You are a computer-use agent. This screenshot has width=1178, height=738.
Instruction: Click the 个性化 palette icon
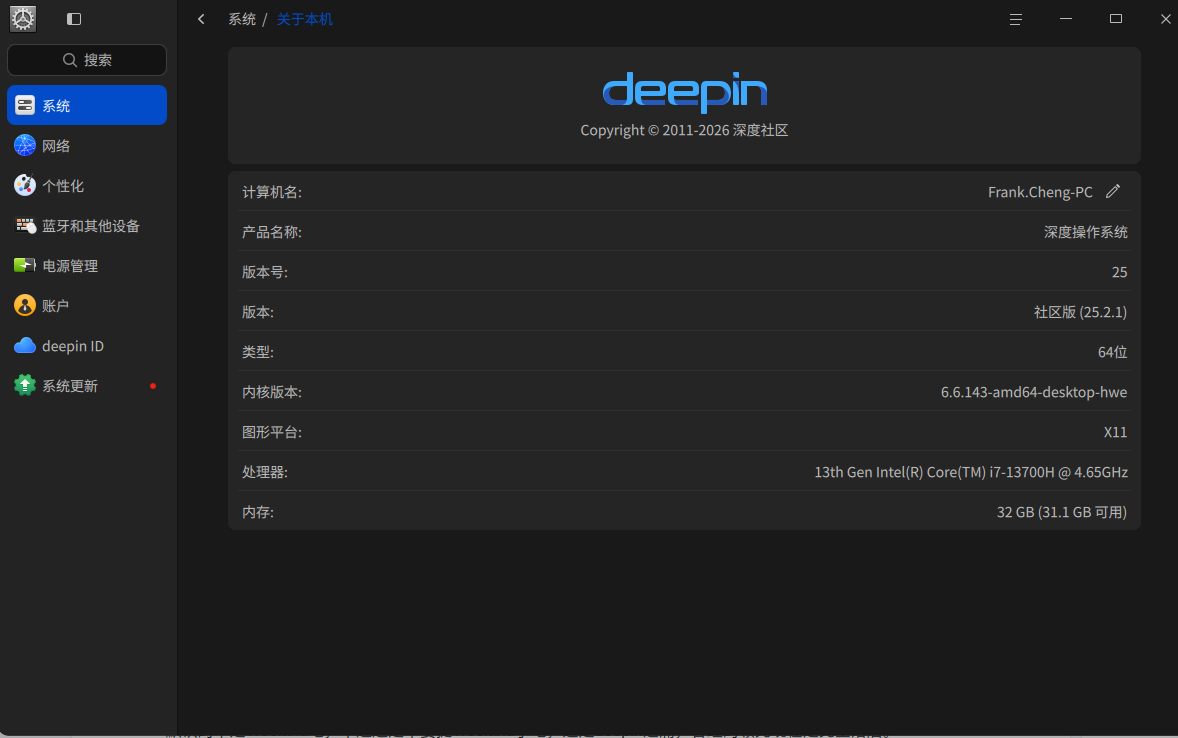pos(25,185)
